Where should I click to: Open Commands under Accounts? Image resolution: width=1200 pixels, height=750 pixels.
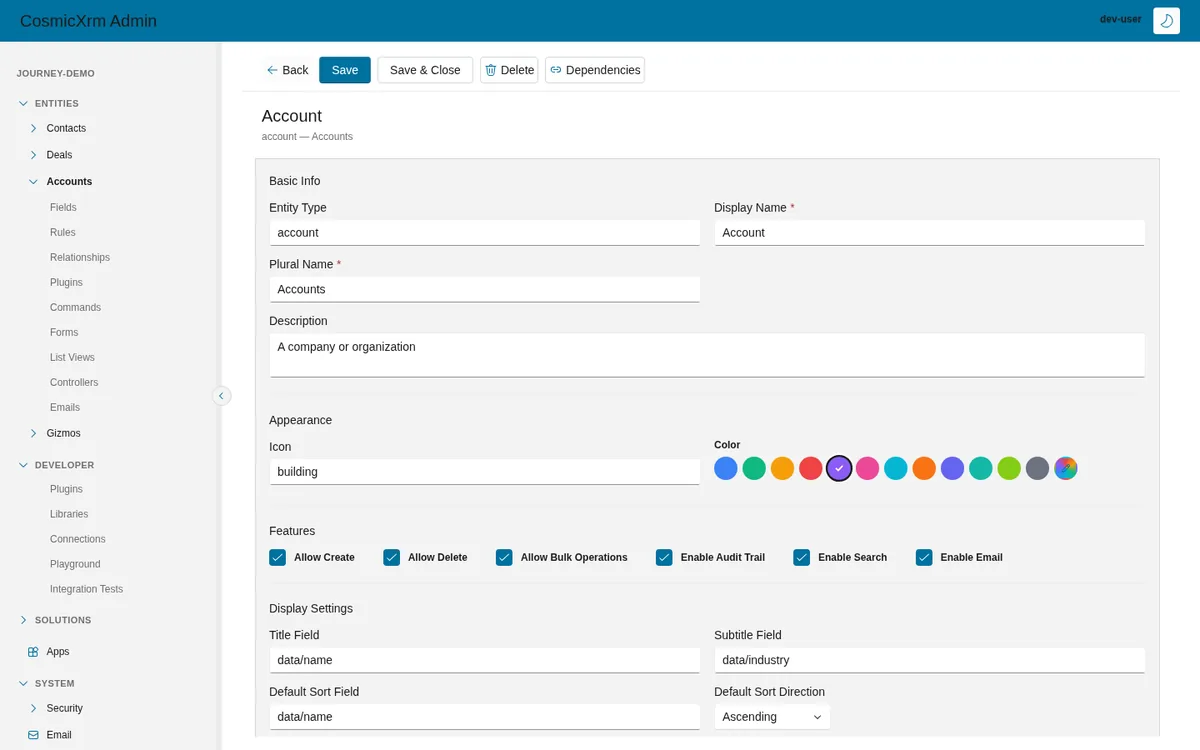point(75,307)
